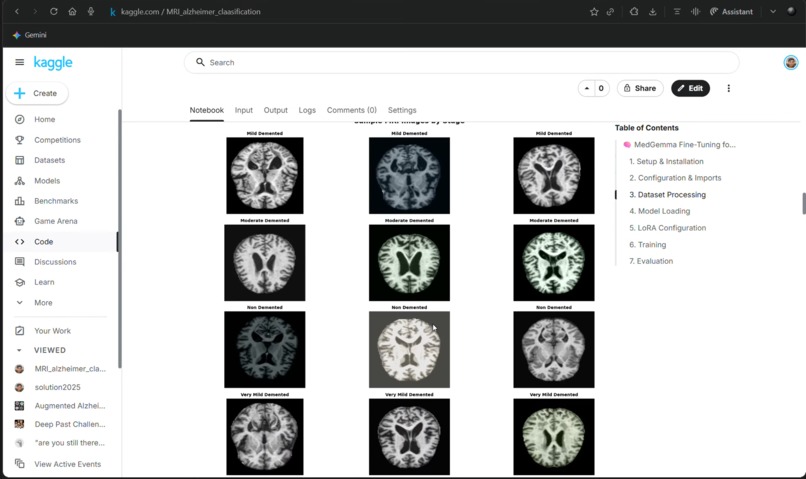The width and height of the screenshot is (806, 479).
Task: Go to 7. Evaluation section
Action: tap(651, 261)
